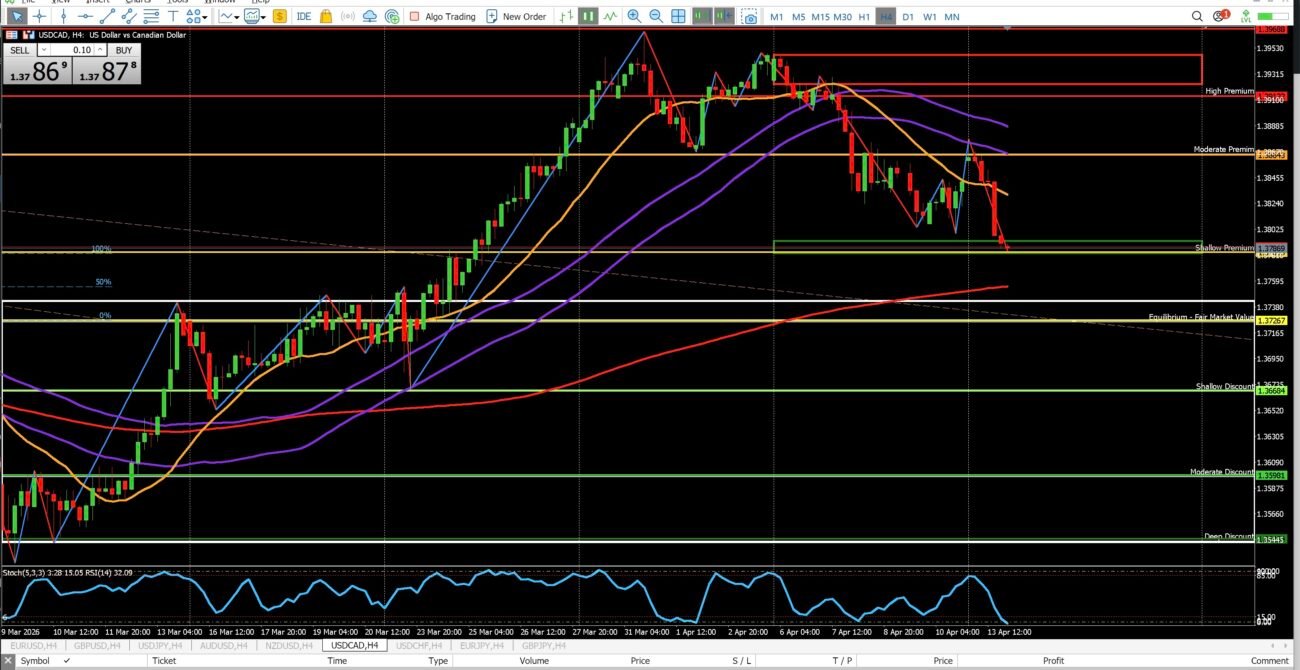The width and height of the screenshot is (1300, 670).
Task: Click the BUY button on one-click panel
Action: point(123,49)
